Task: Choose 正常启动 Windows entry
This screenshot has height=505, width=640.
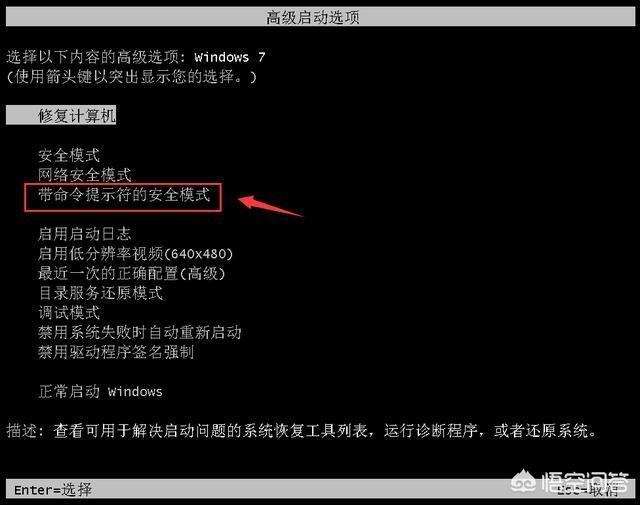Action: pos(100,392)
